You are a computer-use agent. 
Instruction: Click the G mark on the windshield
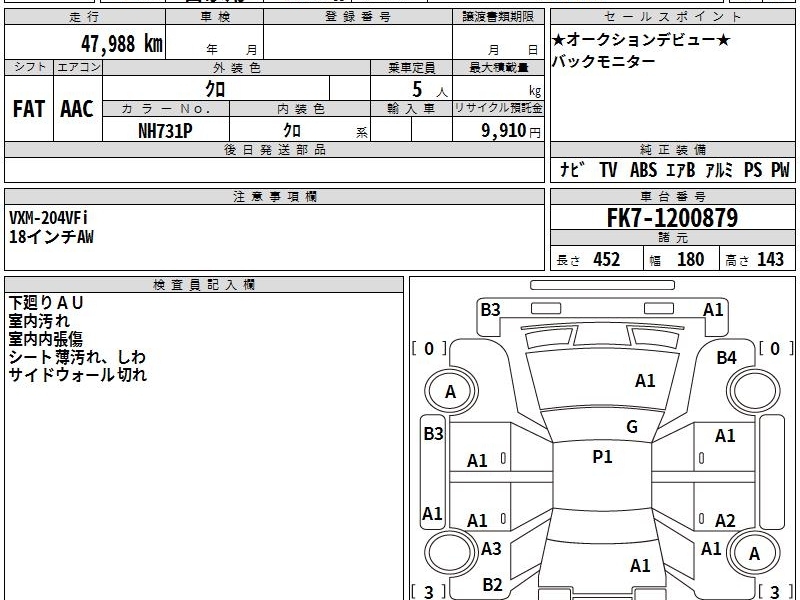632,427
